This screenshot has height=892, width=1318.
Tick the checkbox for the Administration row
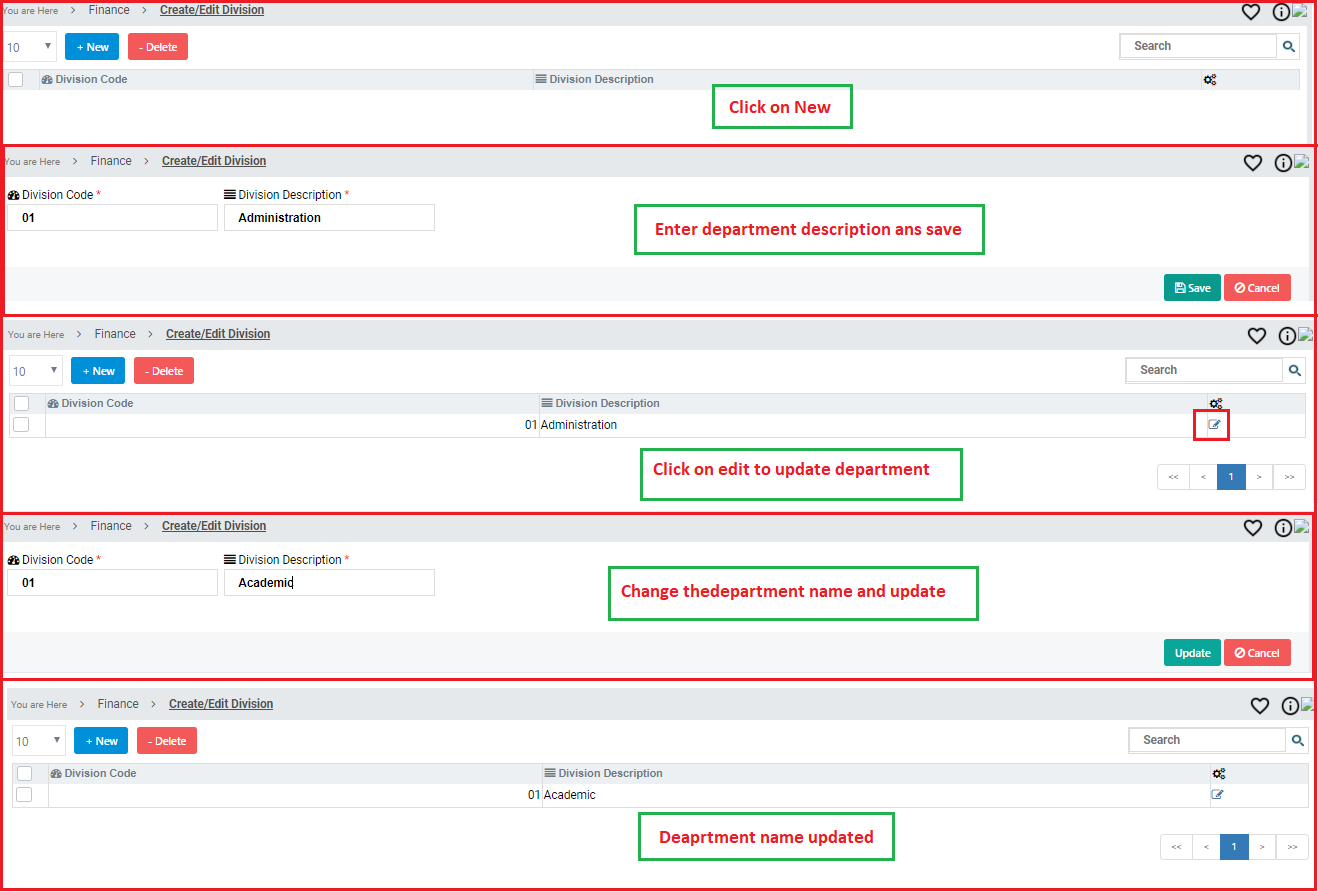[21, 425]
